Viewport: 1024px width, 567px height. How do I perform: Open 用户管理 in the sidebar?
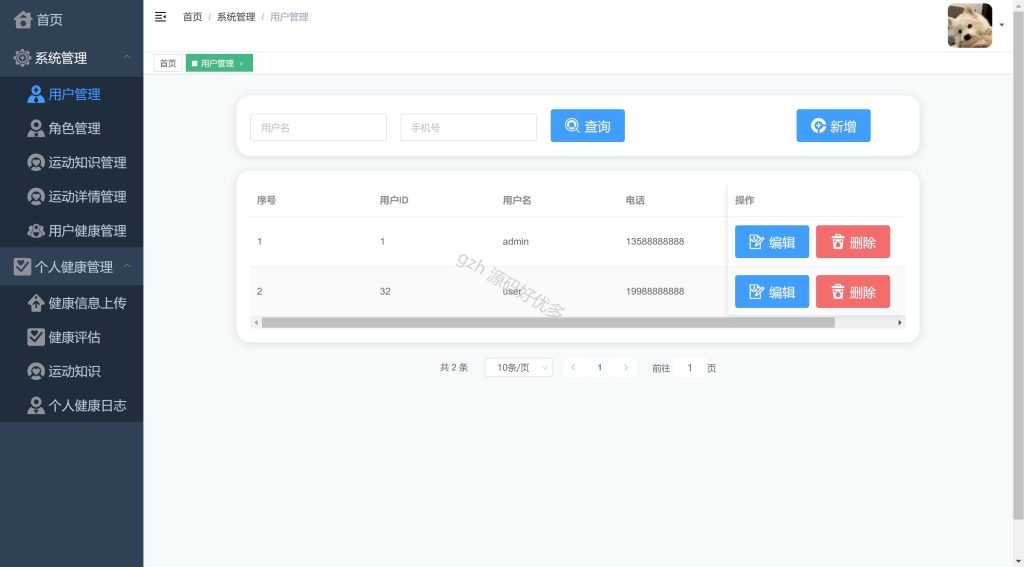click(72, 94)
